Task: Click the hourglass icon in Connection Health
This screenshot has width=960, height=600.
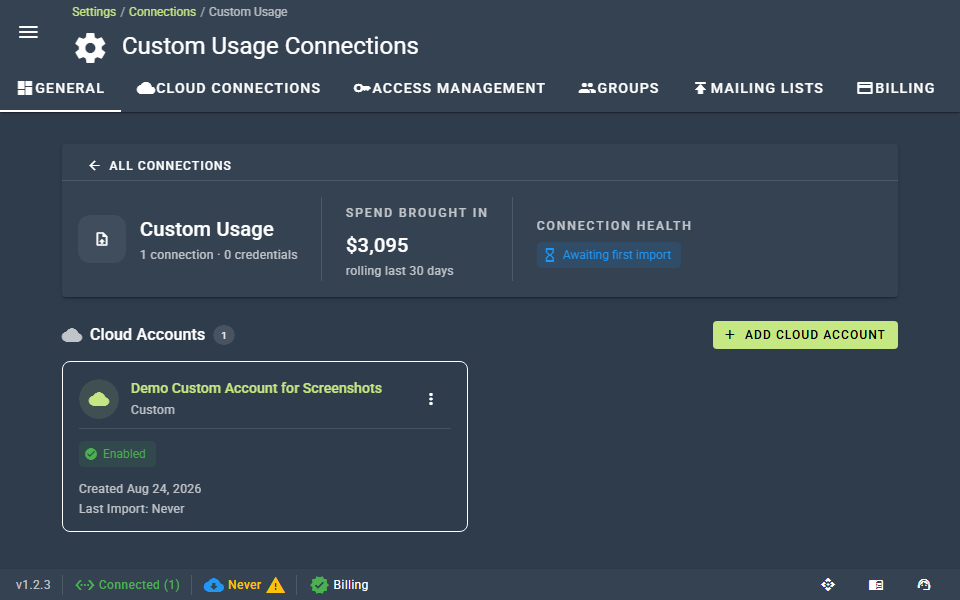Action: coord(550,255)
